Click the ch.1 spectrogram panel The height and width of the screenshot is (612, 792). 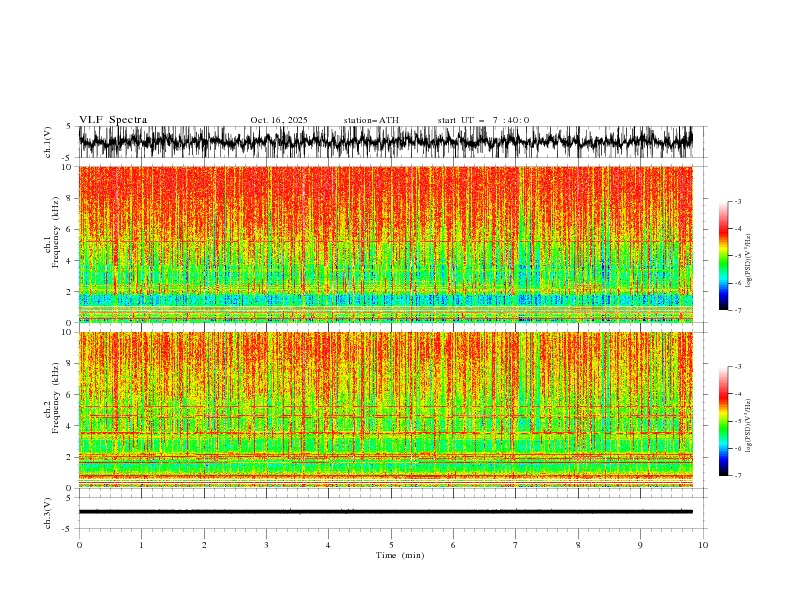pos(385,244)
